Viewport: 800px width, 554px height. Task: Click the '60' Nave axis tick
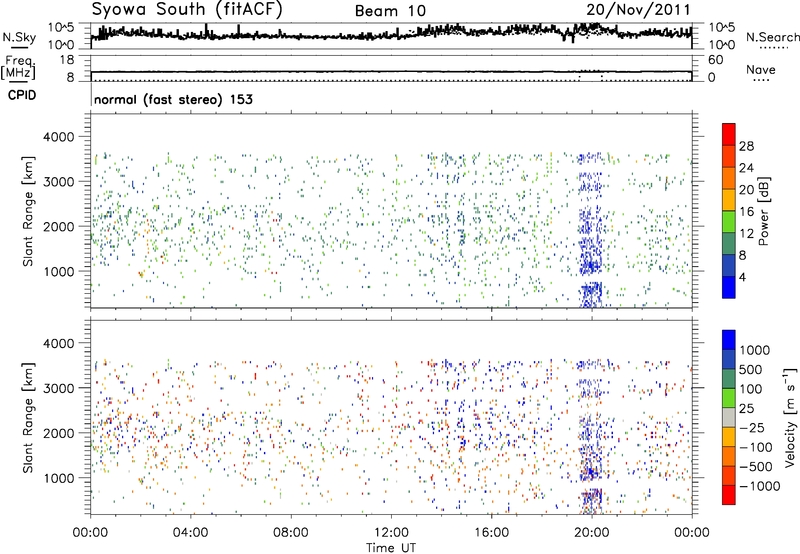[715, 60]
